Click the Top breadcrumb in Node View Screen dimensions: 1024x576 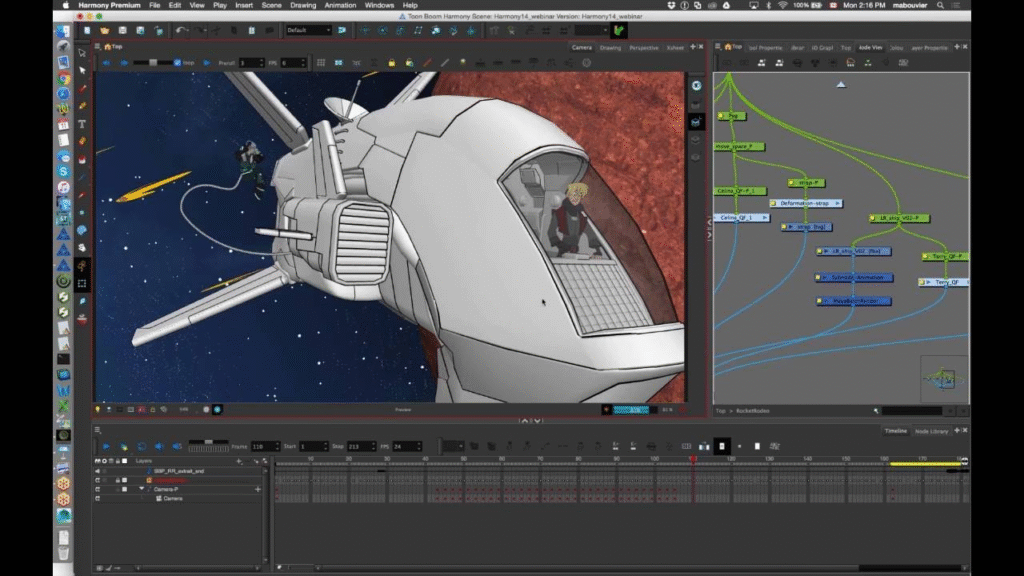(721, 410)
